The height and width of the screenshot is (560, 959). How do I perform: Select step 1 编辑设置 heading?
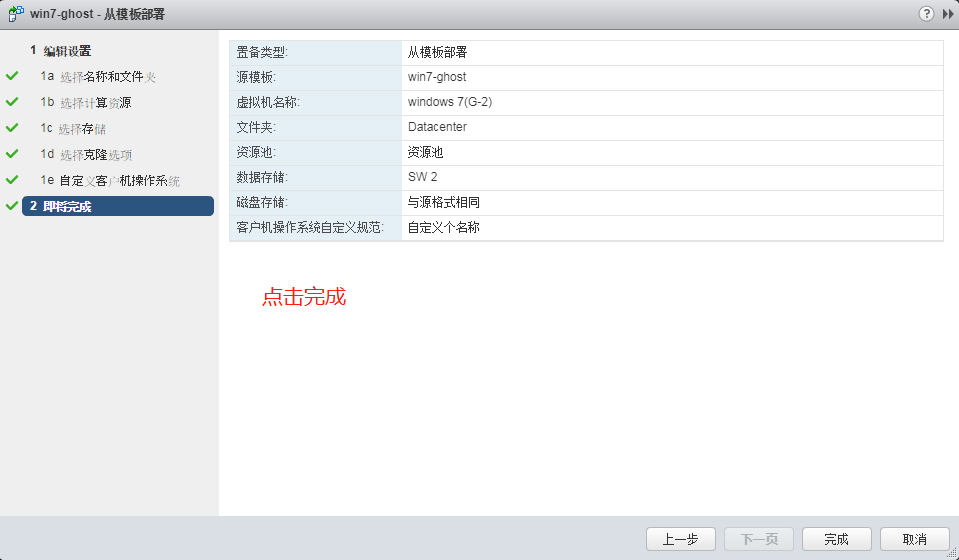pyautogui.click(x=61, y=51)
